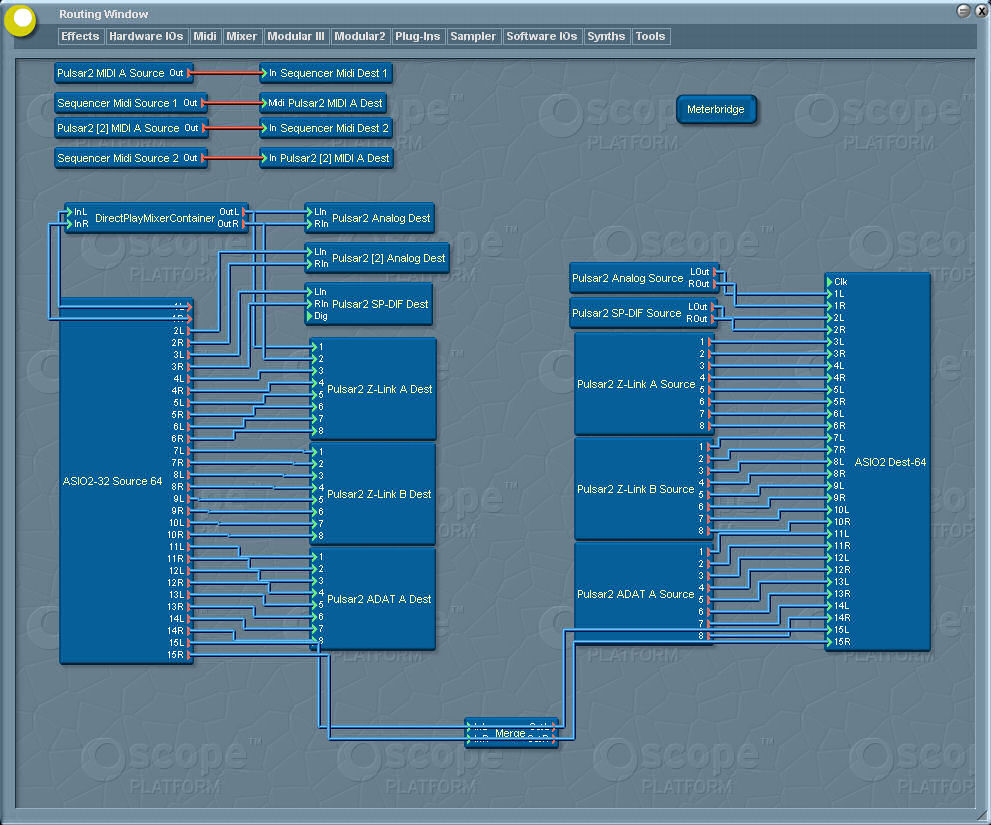This screenshot has width=991, height=825.
Task: Select the Pulsar2 ADAT A Source module
Action: point(635,594)
